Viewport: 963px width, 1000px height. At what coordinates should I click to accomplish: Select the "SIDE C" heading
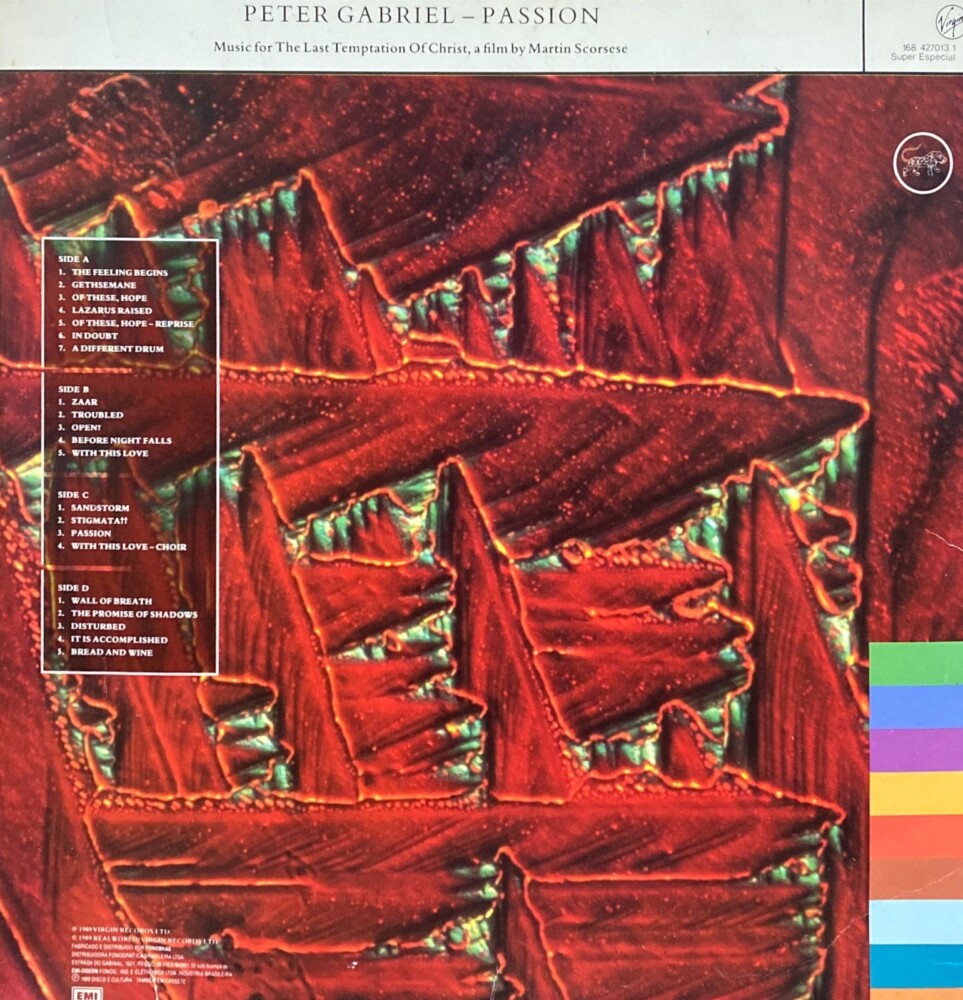pos(73,494)
